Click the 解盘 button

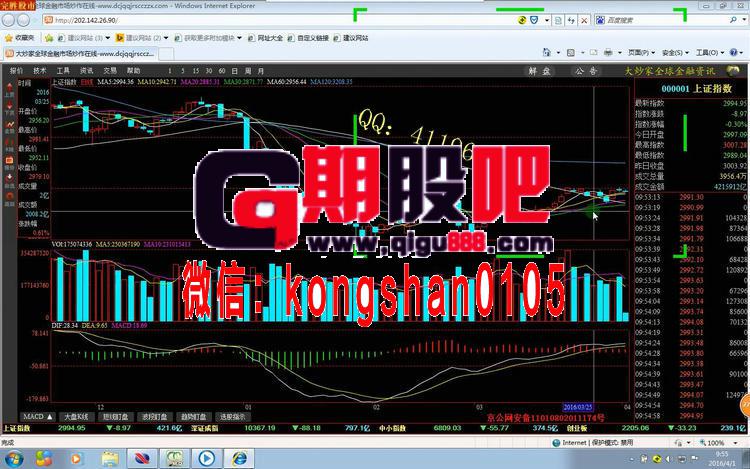pyautogui.click(x=540, y=71)
